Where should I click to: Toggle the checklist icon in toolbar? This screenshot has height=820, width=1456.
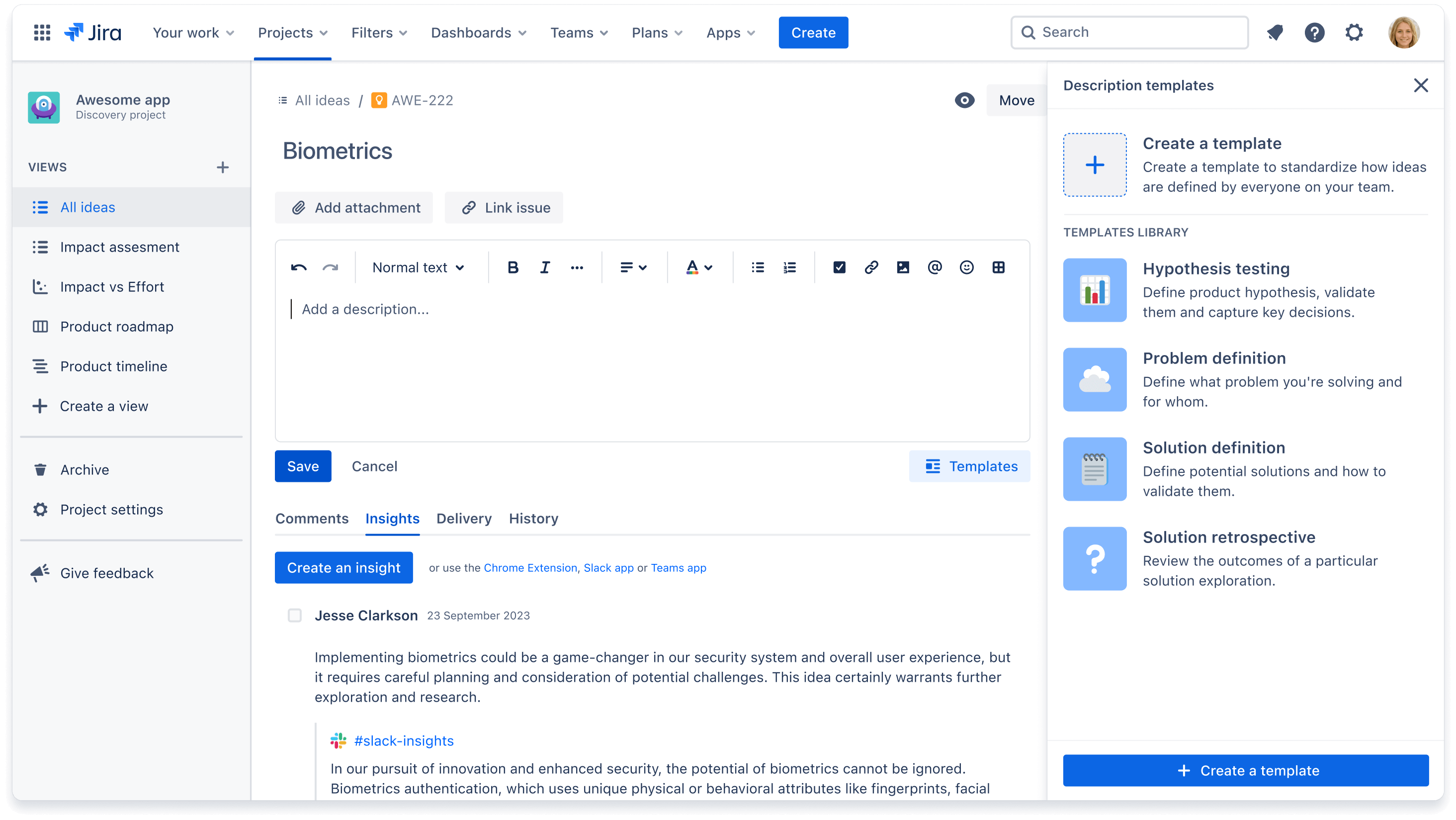[x=838, y=267]
